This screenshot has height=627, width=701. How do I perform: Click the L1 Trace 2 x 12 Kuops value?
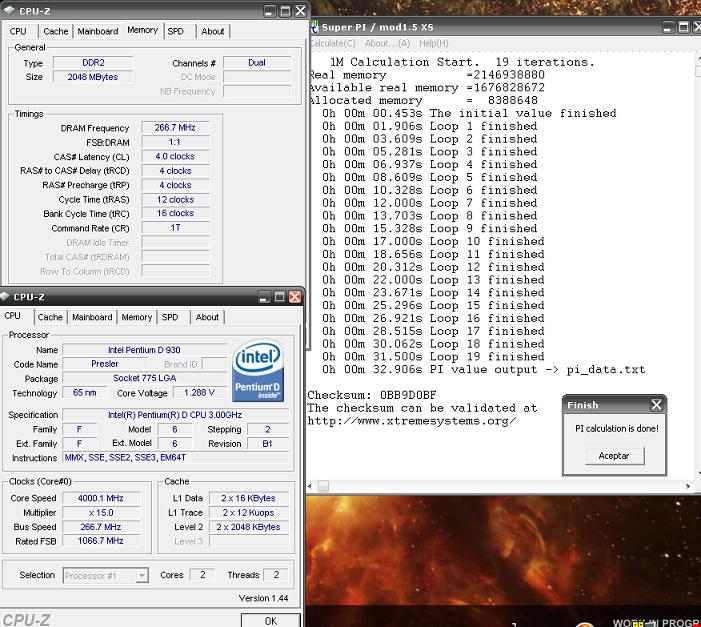(x=249, y=513)
